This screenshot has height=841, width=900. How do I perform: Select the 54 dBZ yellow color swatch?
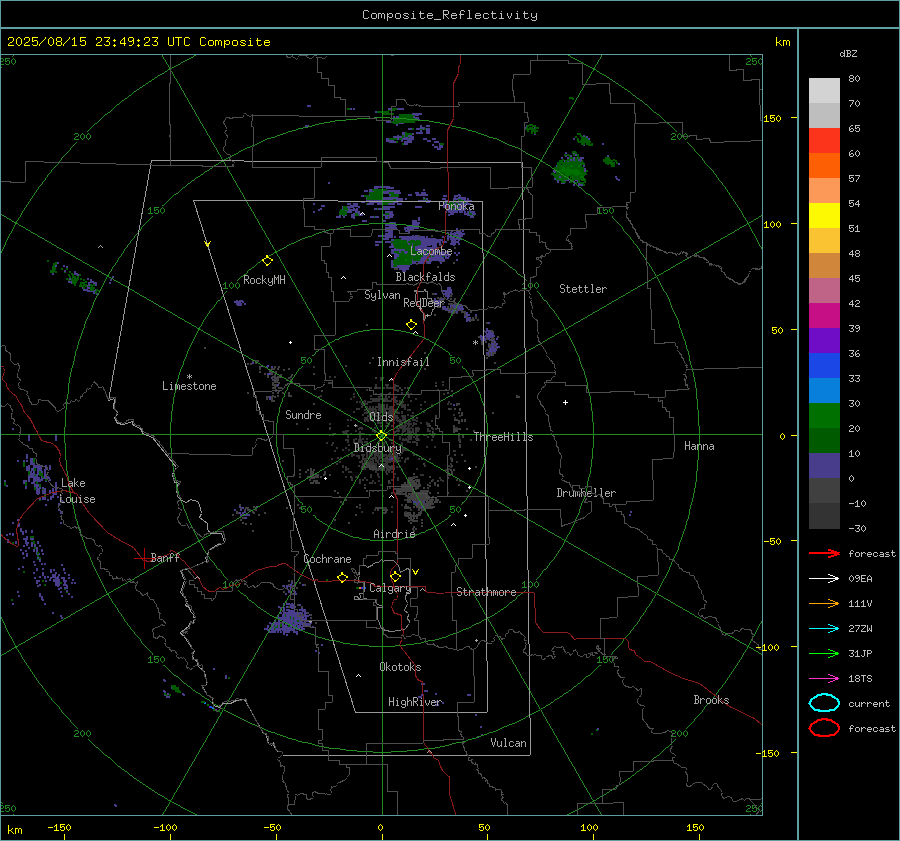824,216
